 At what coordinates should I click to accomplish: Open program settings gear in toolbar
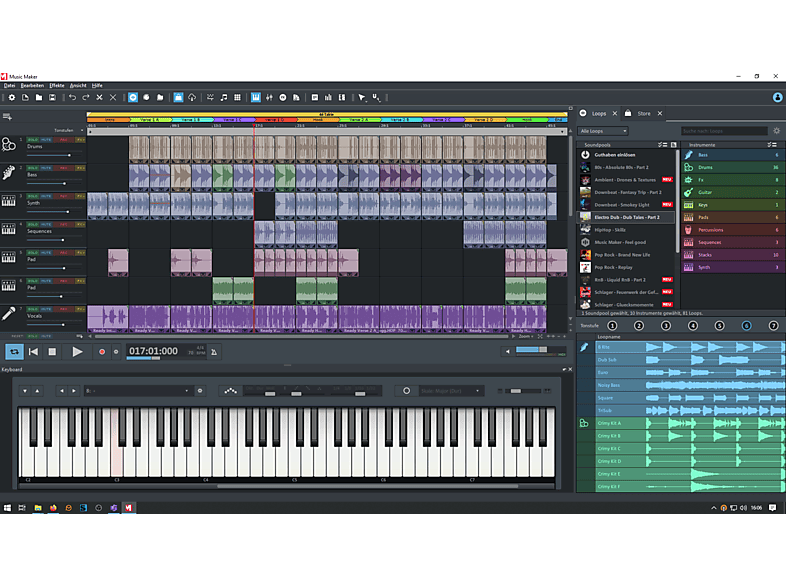[12, 98]
